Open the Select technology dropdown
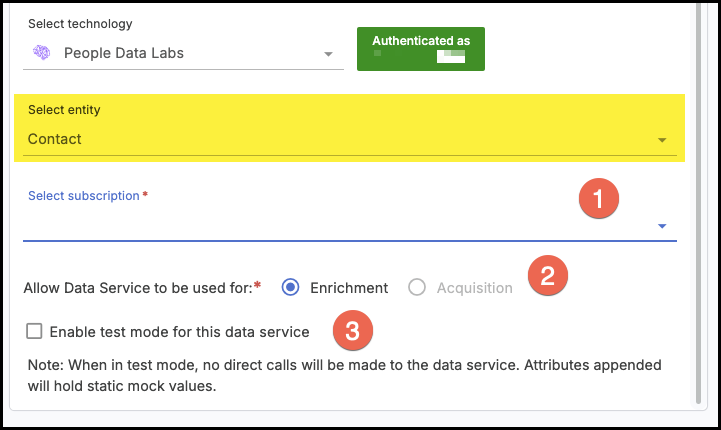This screenshot has height=430, width=721. (183, 53)
